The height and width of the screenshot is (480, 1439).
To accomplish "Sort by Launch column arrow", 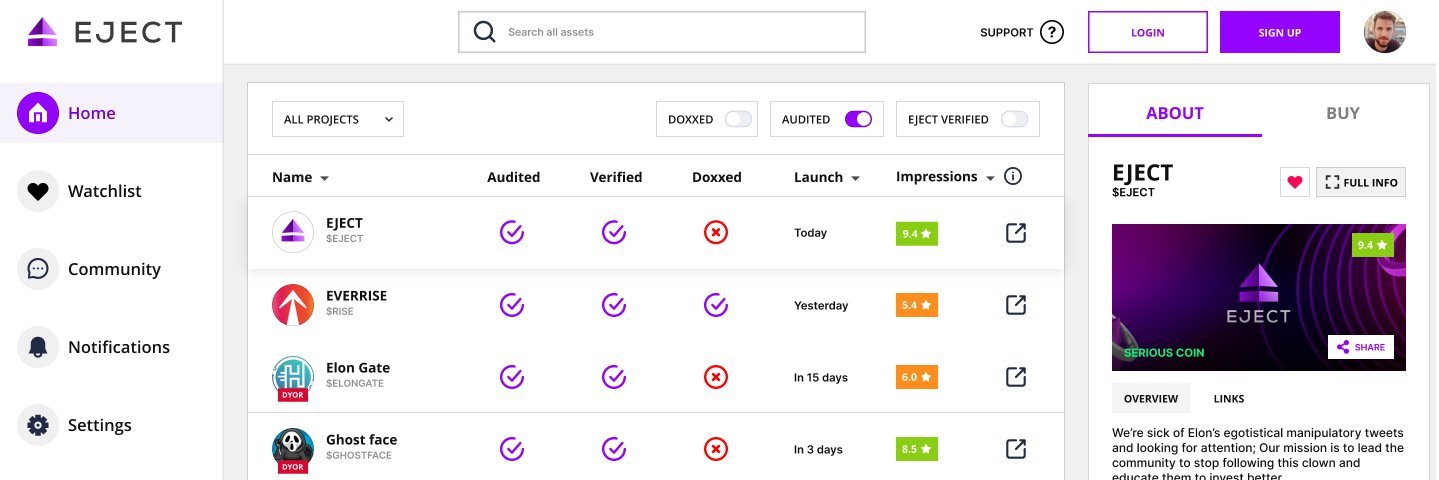I will (x=855, y=178).
